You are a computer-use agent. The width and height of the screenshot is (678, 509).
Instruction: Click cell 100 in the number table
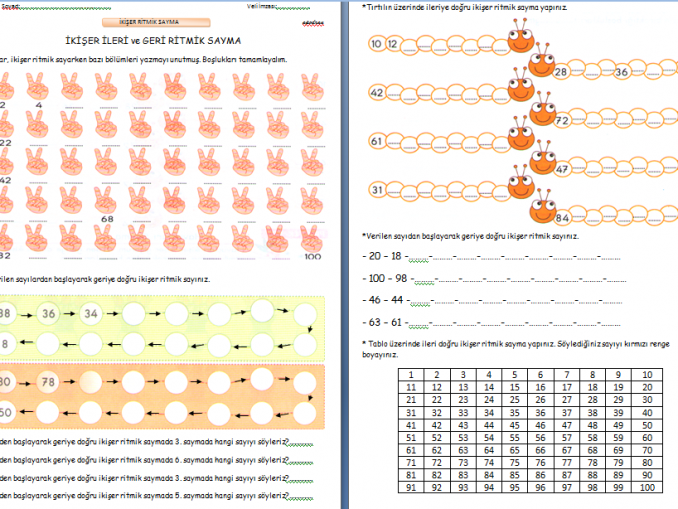pyautogui.click(x=647, y=486)
